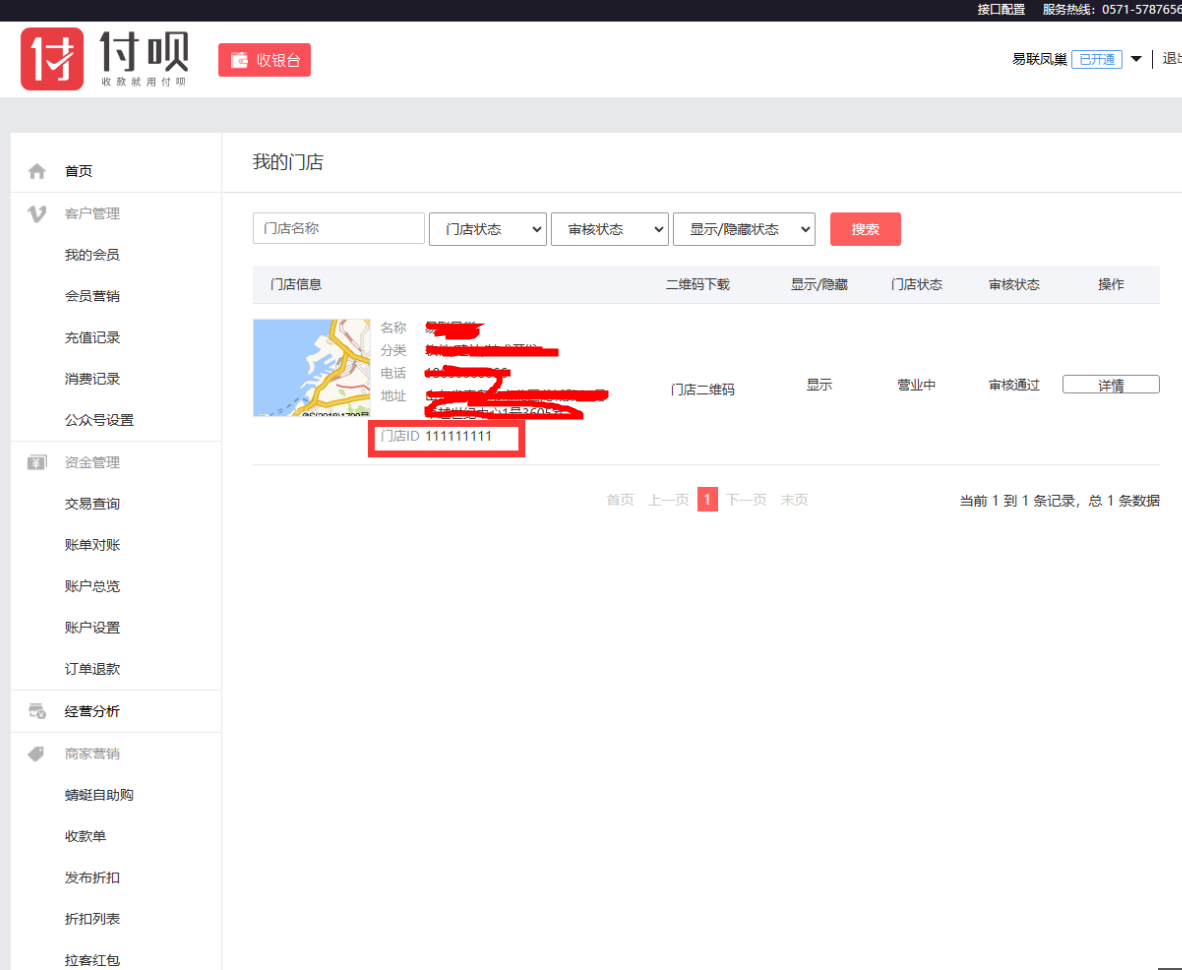Open the 审核状态 dropdown
Viewport: 1182px width, 970px height.
pos(609,229)
